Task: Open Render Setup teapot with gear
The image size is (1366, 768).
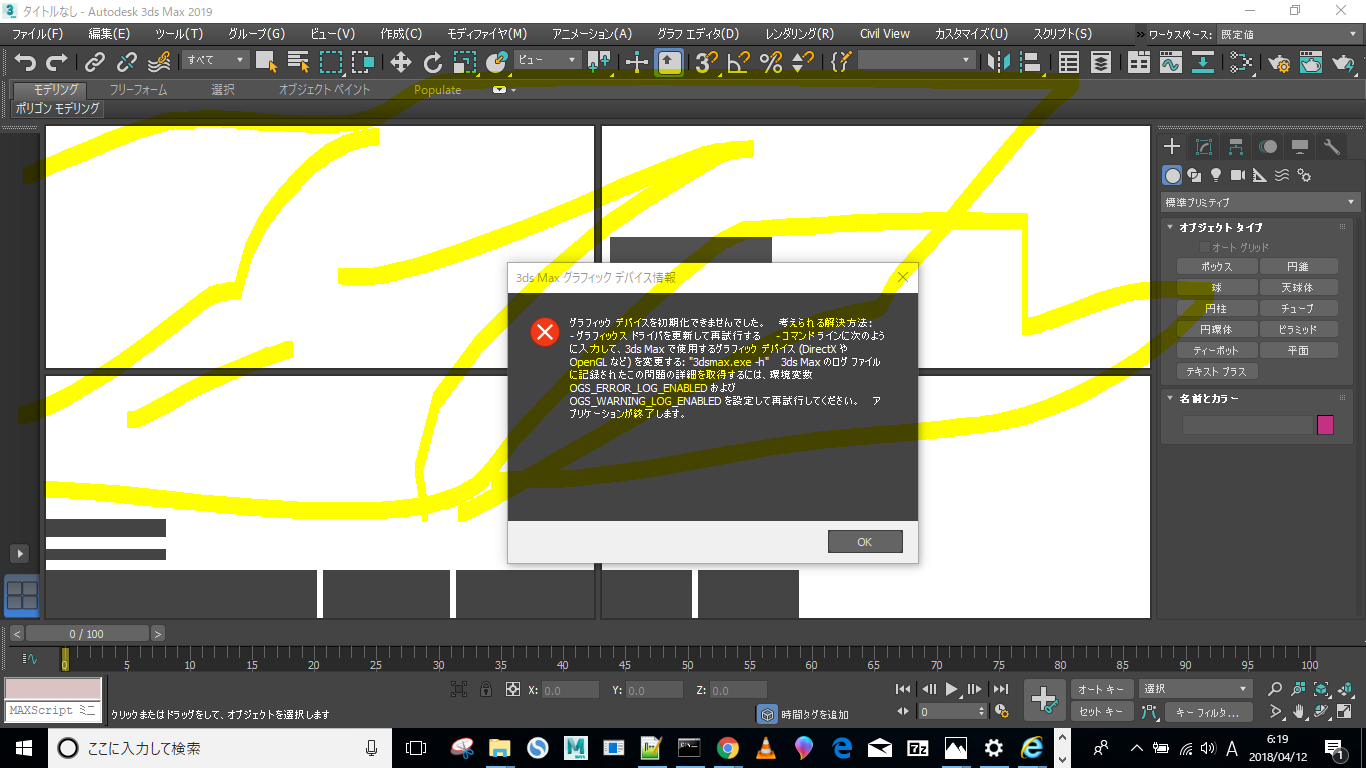Action: coord(1279,62)
